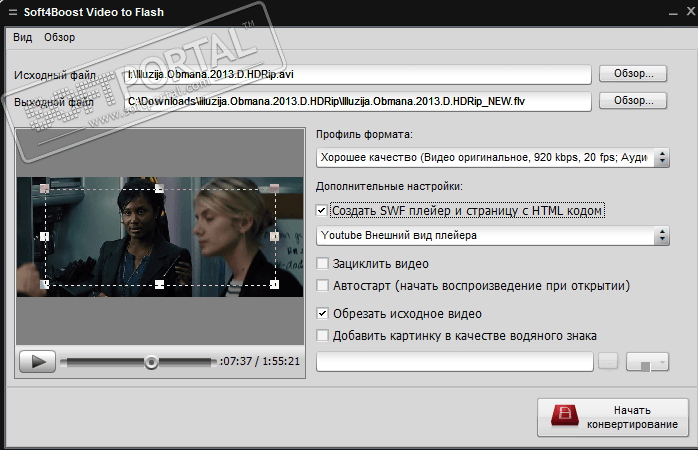Click right-middle crop handle on preview

tap(274, 236)
